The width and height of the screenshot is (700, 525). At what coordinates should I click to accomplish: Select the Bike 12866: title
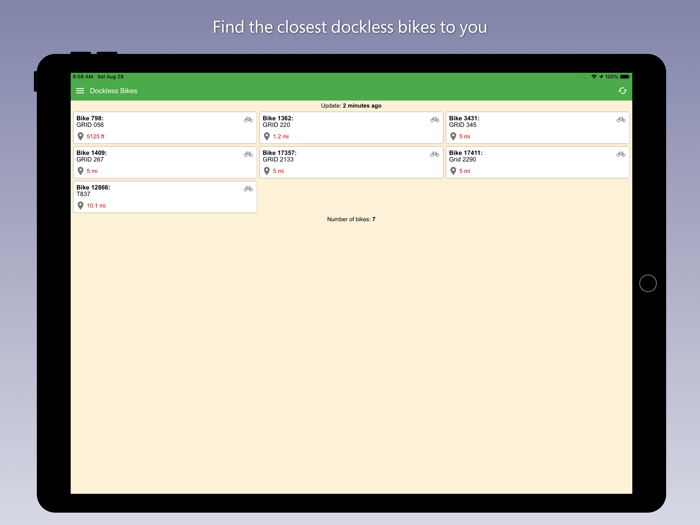(93, 188)
